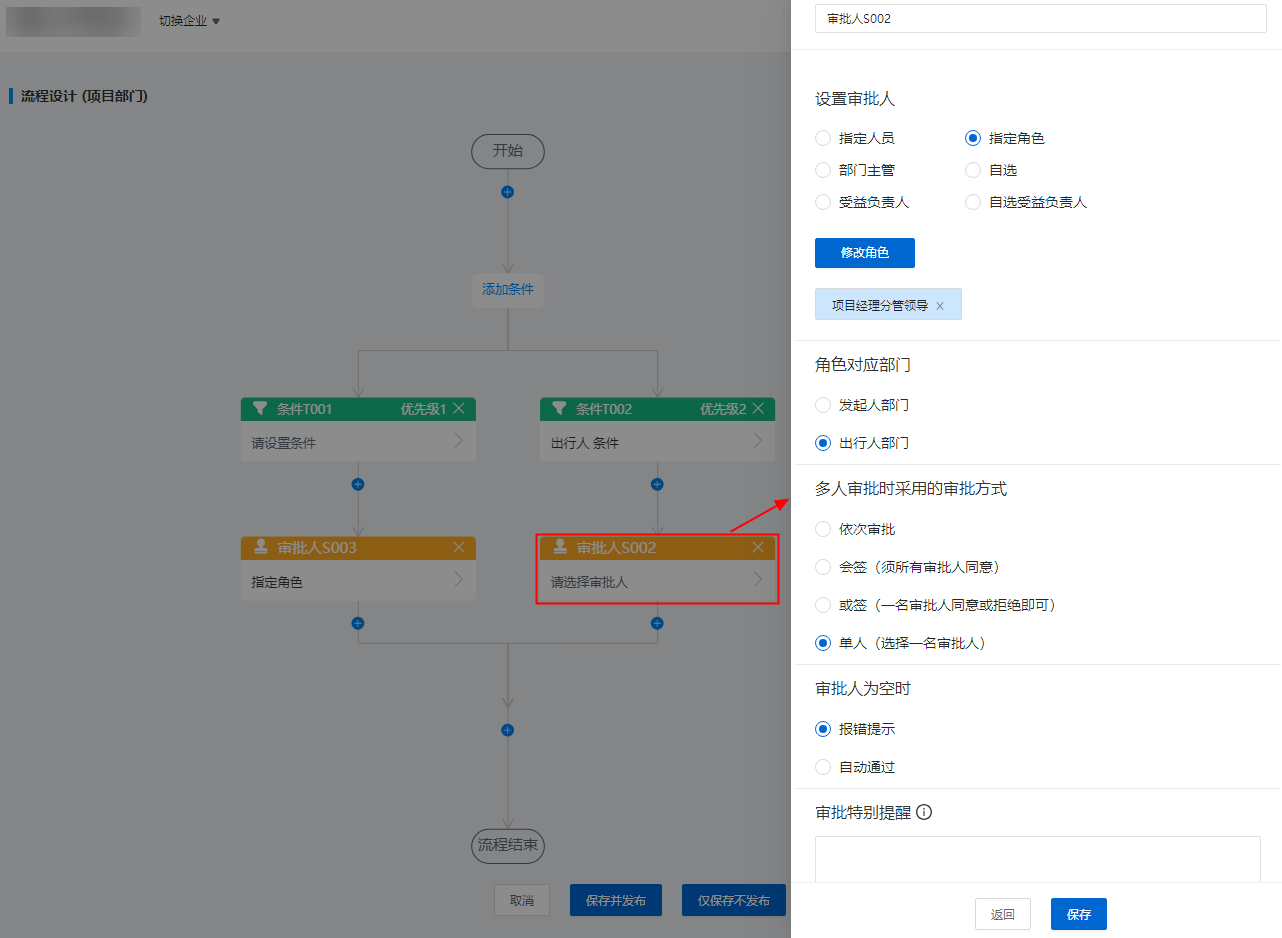Click the 审批人S003 header title
1282x938 pixels.
(x=317, y=548)
